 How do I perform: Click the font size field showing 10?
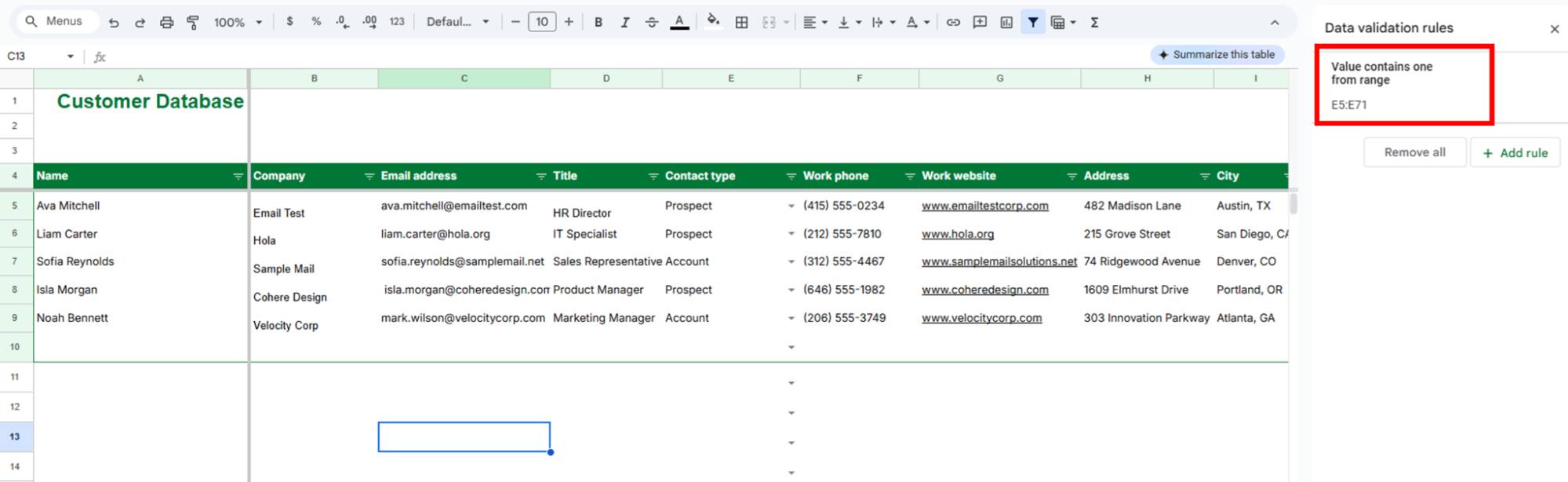(542, 22)
